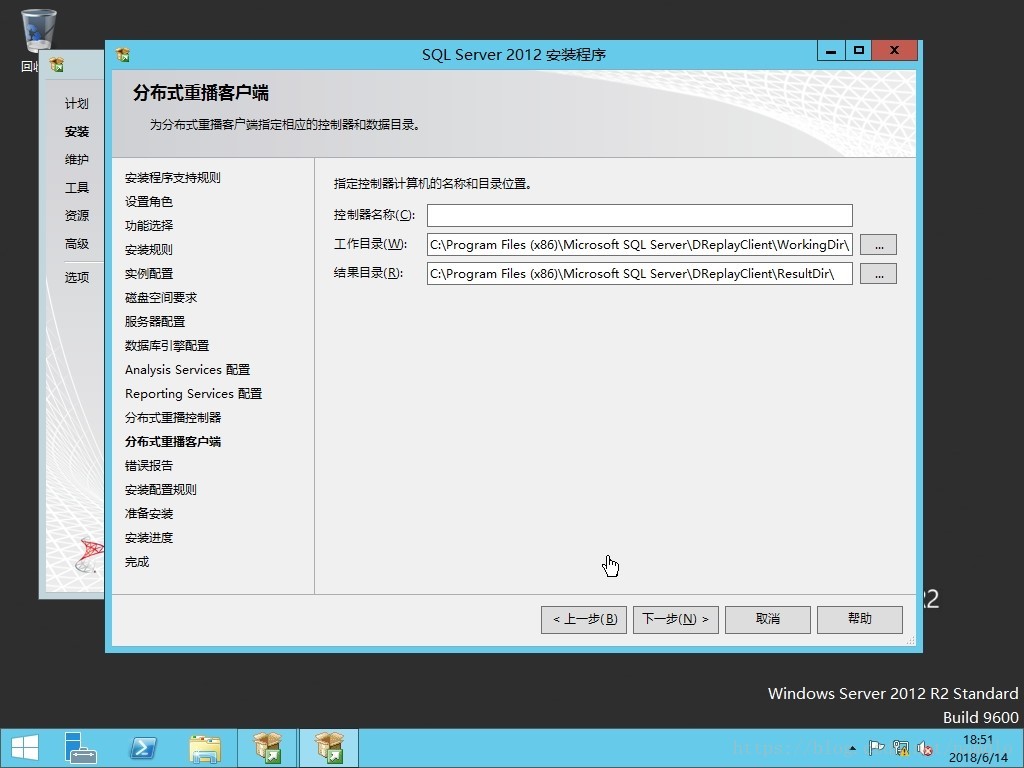Click the controller name input field
Screen dimensions: 1024x768
[639, 216]
